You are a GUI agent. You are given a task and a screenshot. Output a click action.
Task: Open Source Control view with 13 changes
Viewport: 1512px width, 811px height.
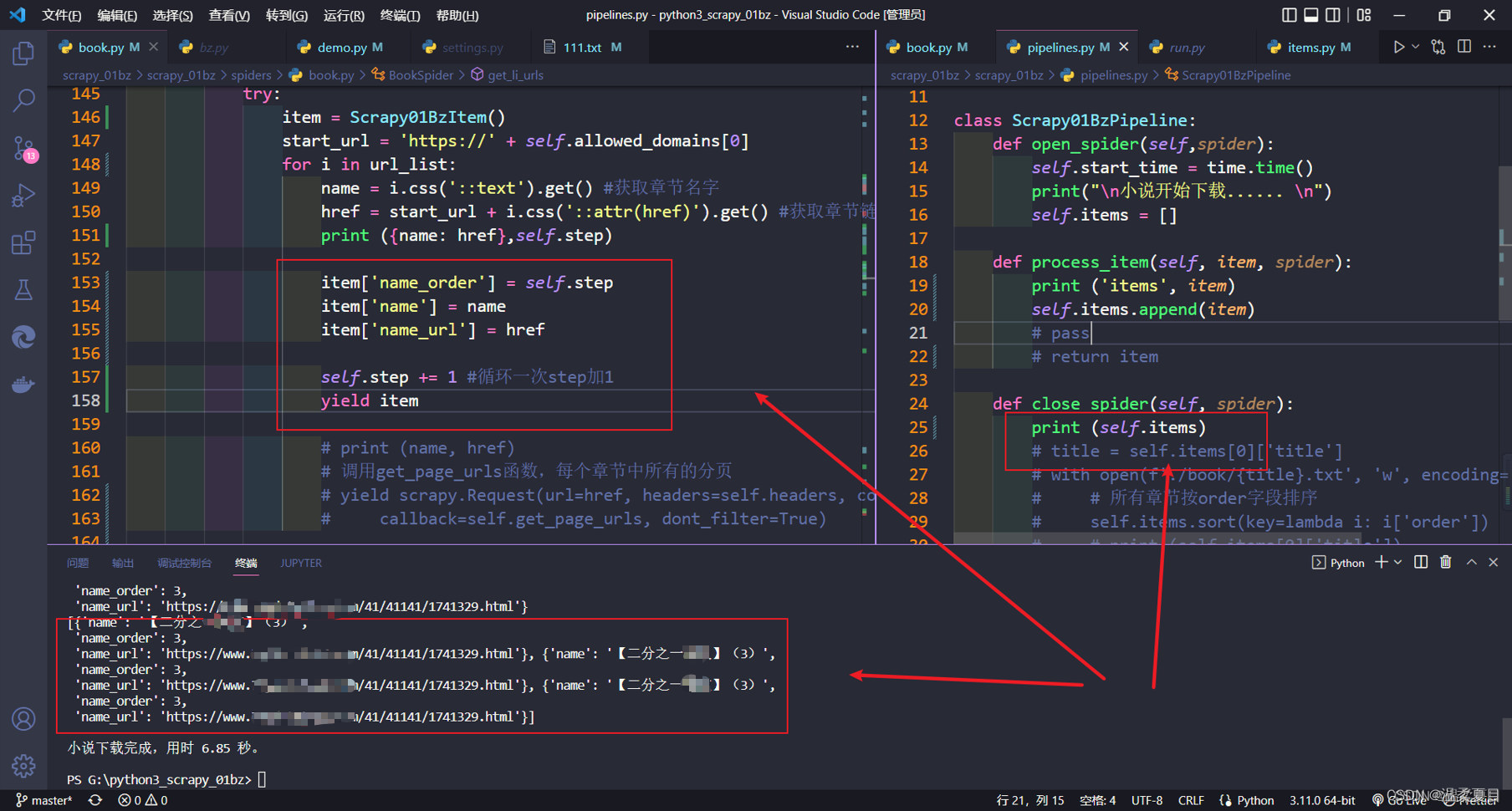point(23,149)
